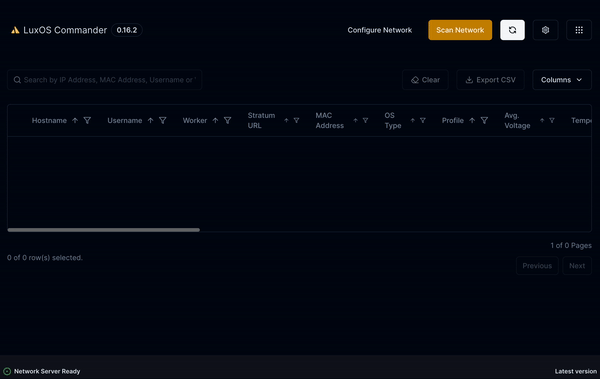Sort Username column with arrow icon
Image resolution: width=600 pixels, height=379 pixels.
(150, 120)
